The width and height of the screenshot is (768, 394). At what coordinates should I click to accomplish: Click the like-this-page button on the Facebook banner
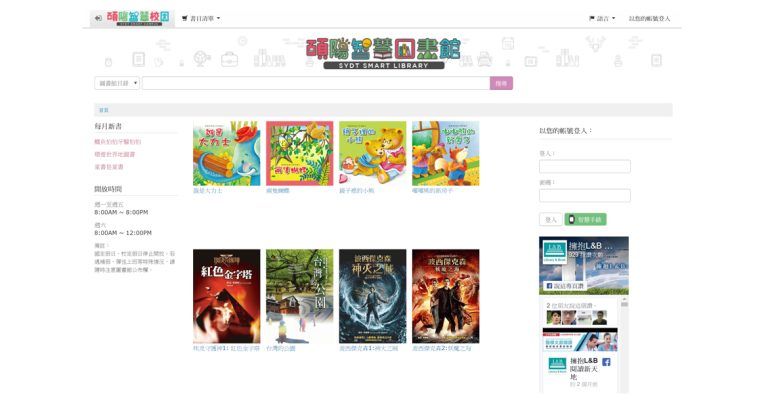pos(565,286)
